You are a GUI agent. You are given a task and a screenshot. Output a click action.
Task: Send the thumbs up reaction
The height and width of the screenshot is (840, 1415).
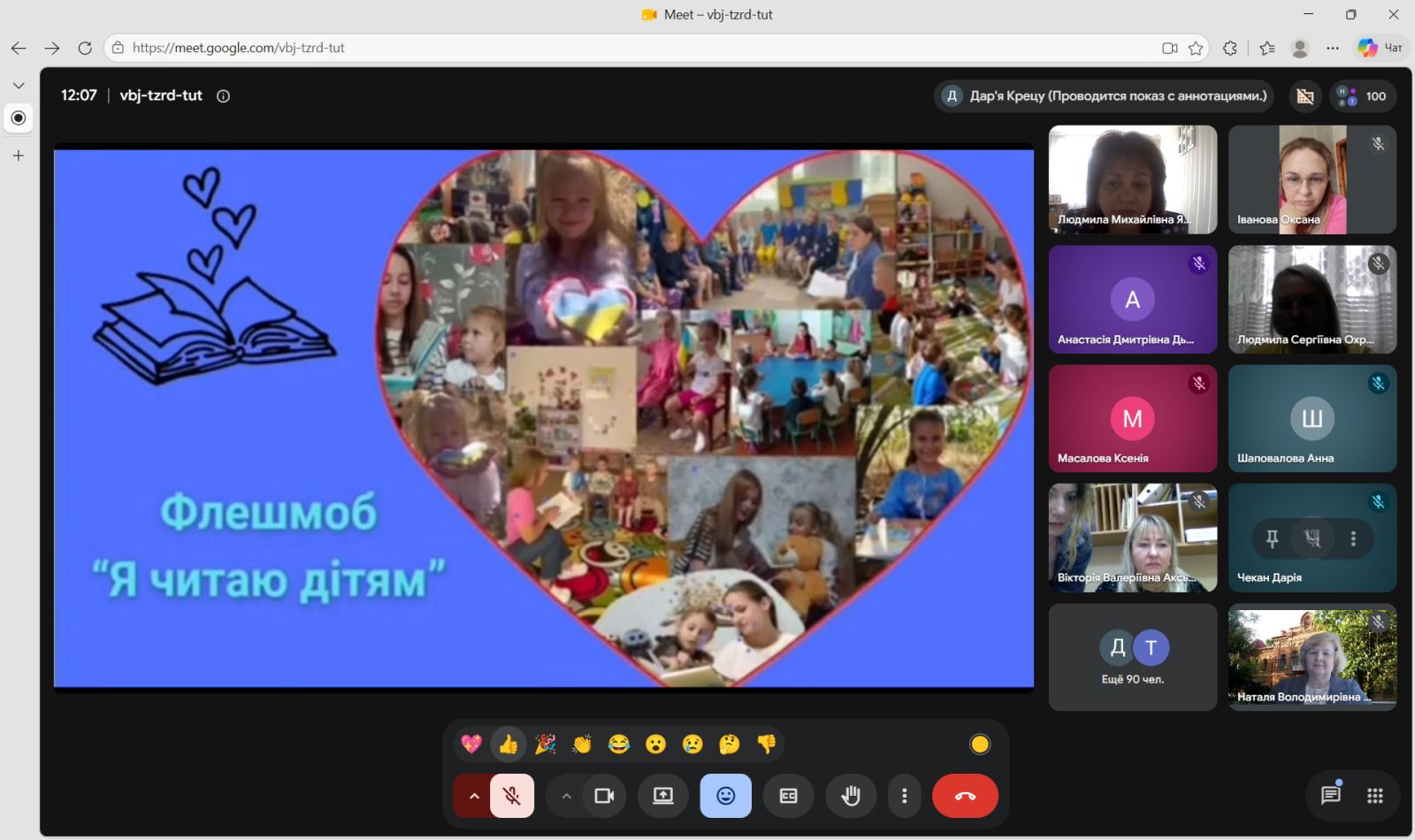click(x=509, y=745)
